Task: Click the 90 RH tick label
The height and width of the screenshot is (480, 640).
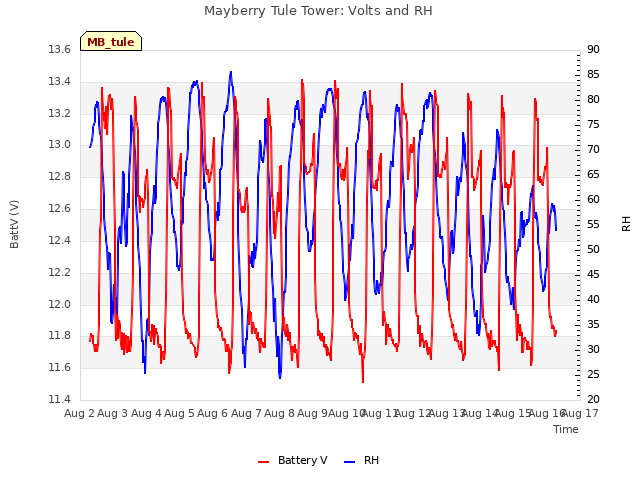Action: pos(593,50)
